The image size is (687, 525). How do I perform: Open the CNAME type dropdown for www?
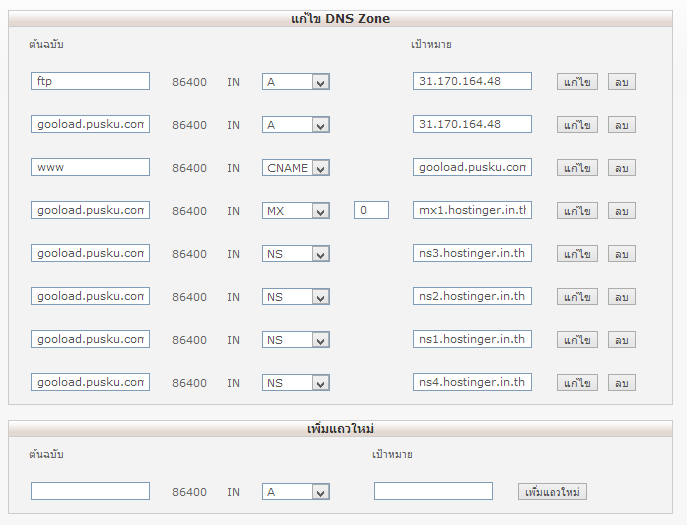click(296, 167)
